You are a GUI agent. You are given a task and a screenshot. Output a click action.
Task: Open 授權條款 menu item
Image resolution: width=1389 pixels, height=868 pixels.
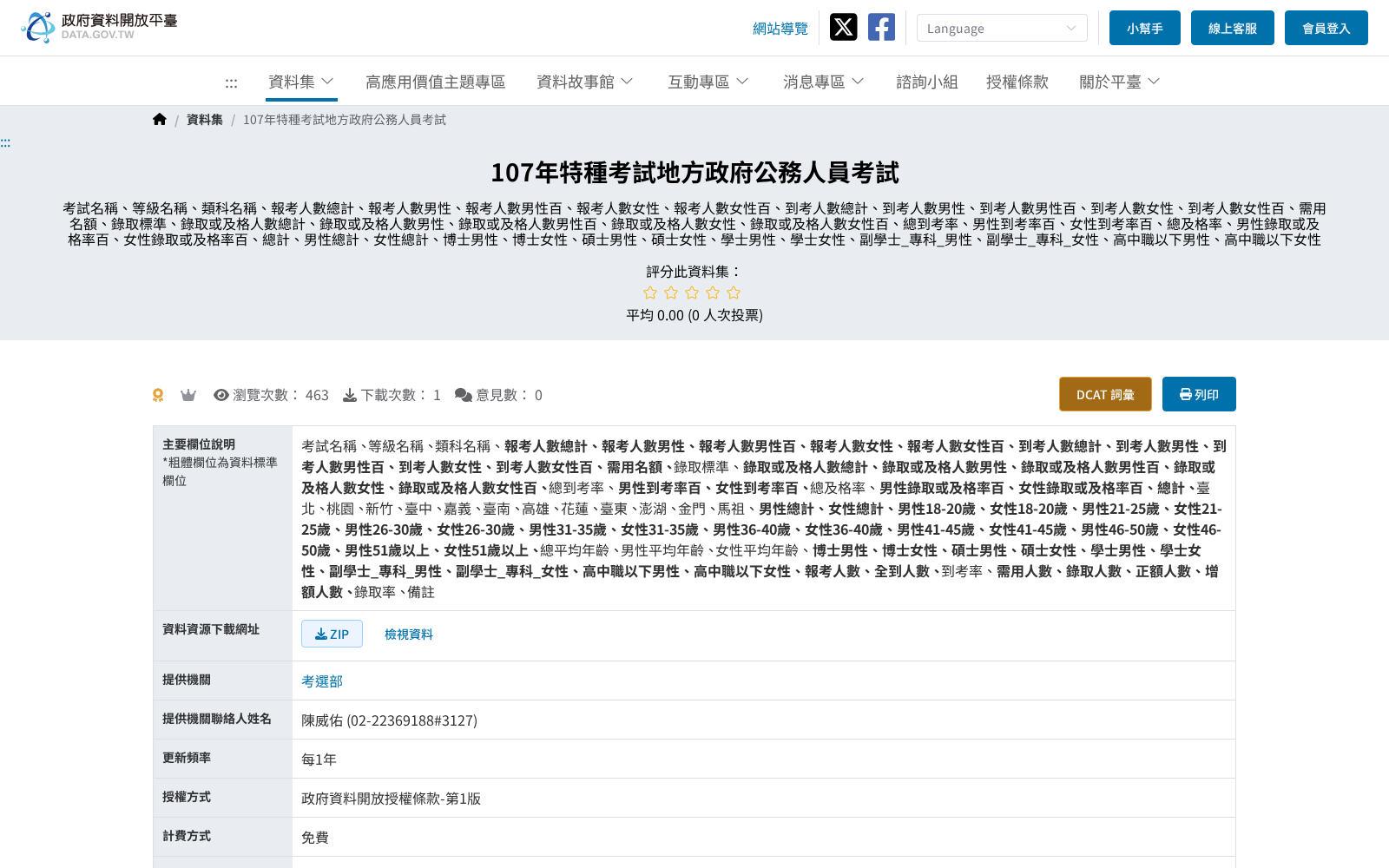(x=1017, y=82)
